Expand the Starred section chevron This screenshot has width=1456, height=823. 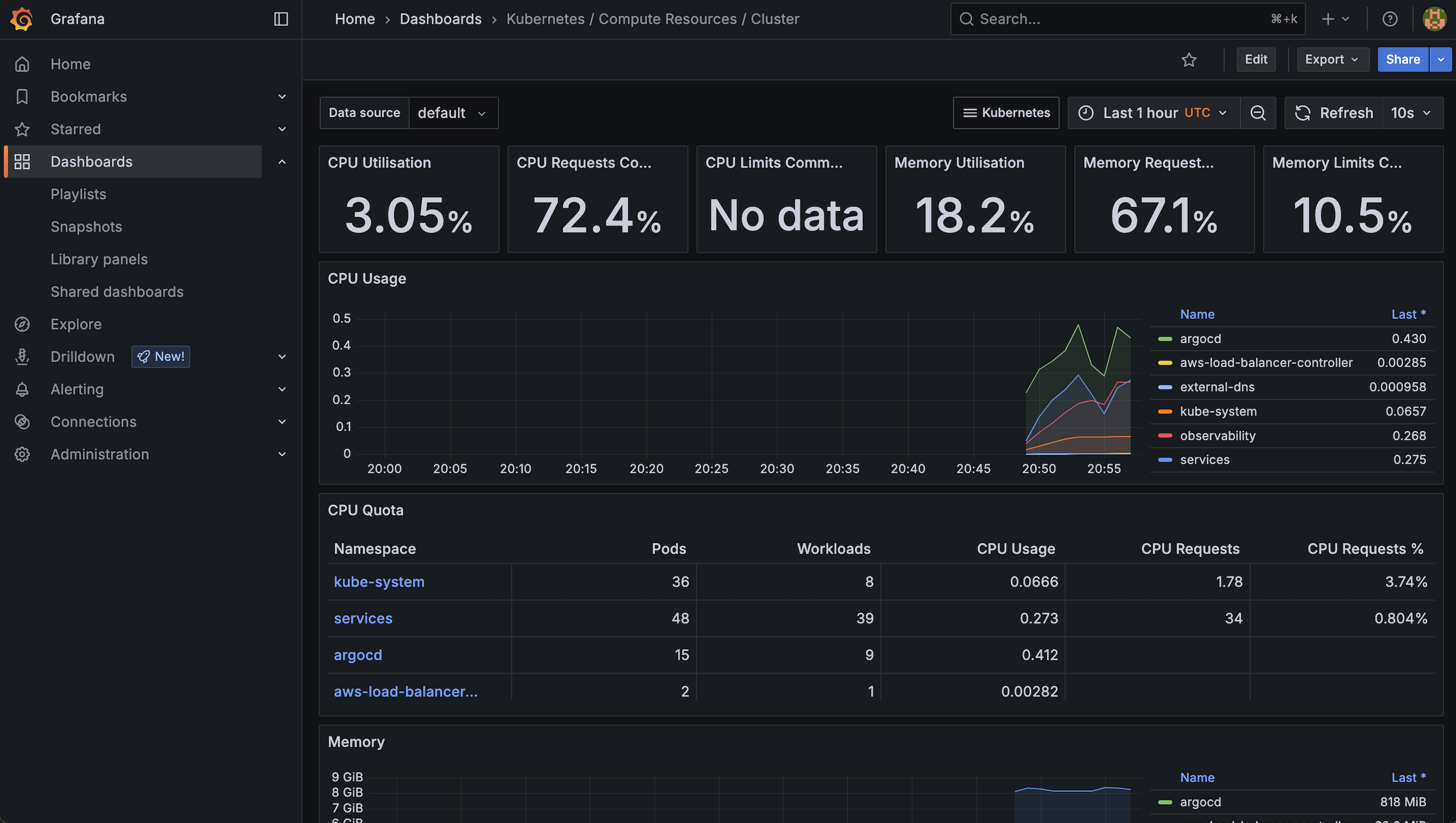pyautogui.click(x=282, y=129)
